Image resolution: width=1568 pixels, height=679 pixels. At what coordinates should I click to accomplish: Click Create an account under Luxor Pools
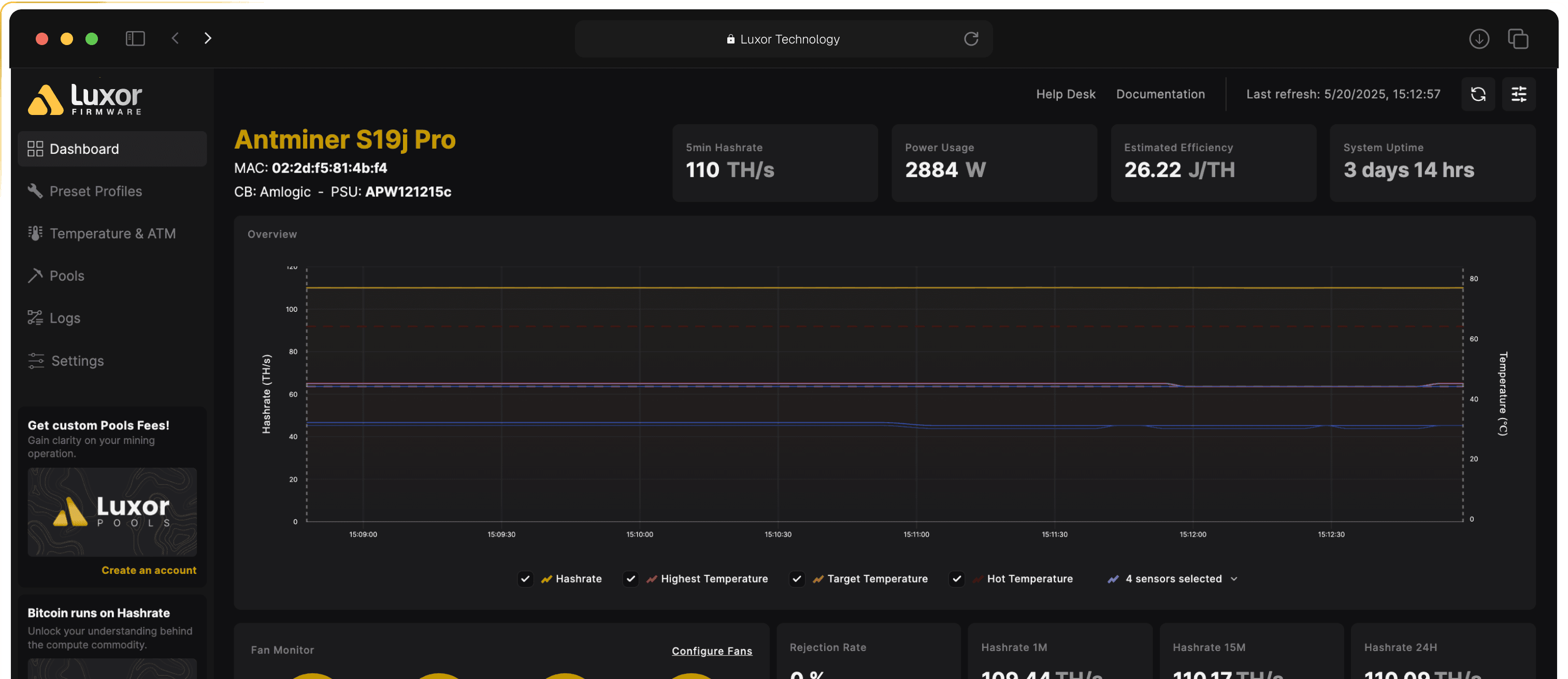[x=149, y=570]
